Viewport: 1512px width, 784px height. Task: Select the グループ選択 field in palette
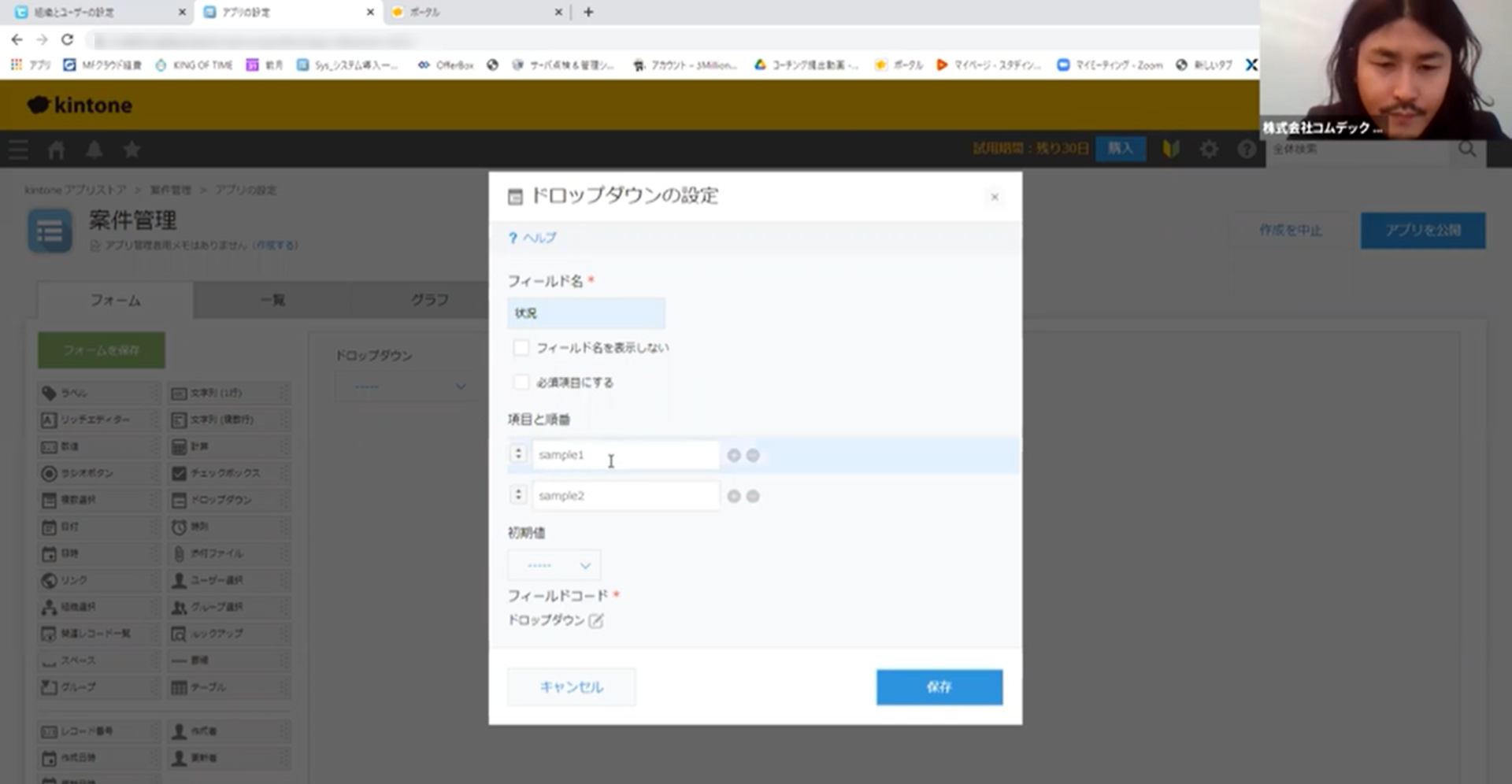(229, 607)
